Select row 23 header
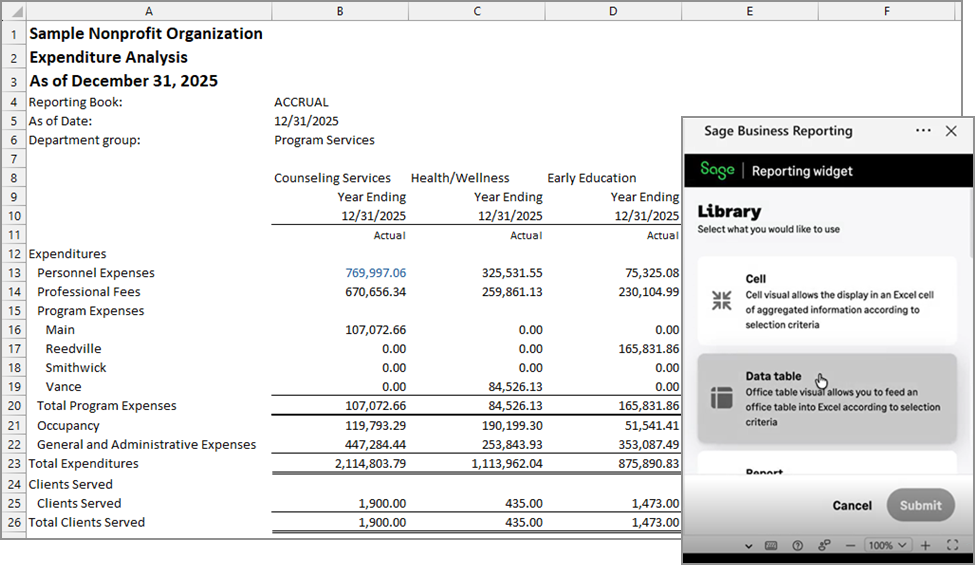Image resolution: width=975 pixels, height=565 pixels. [x=14, y=464]
